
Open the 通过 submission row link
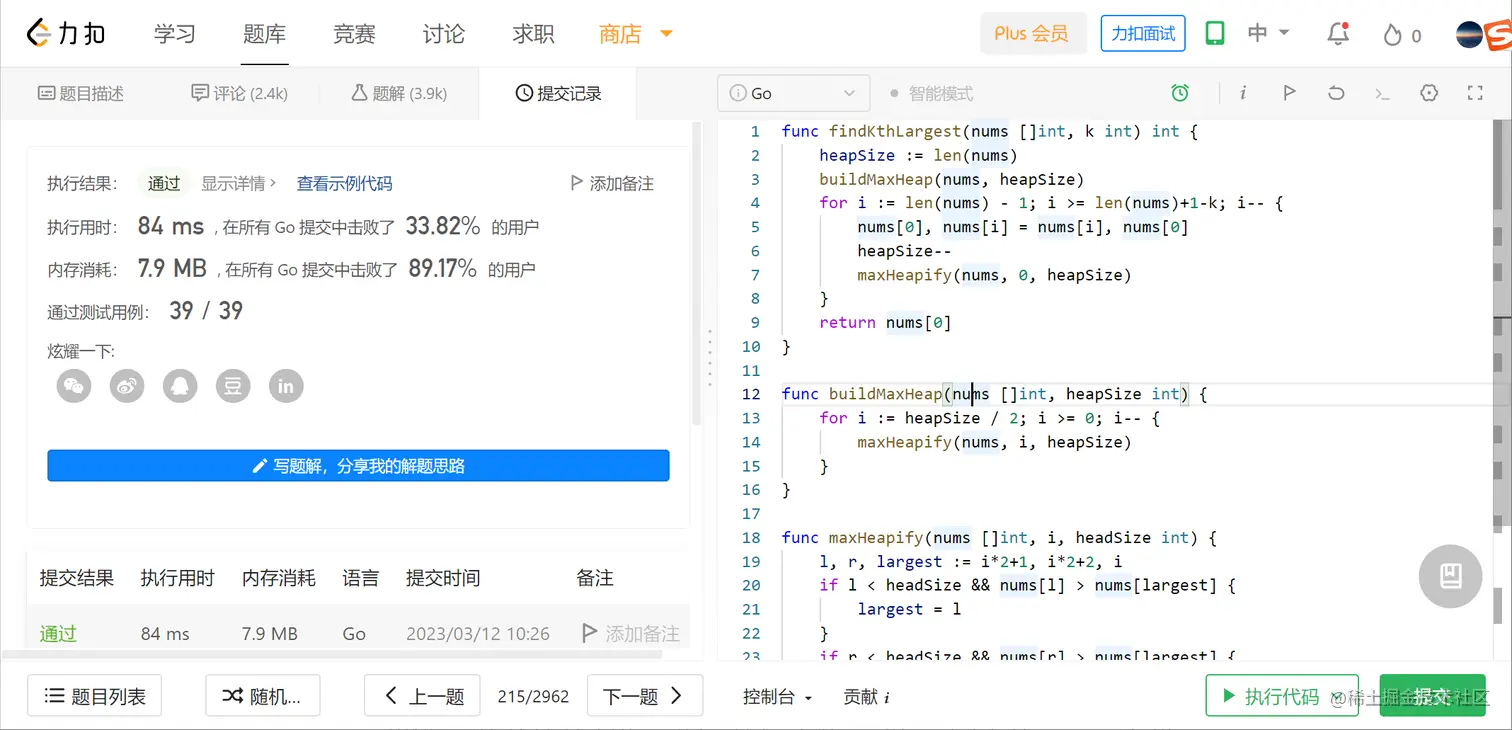click(x=58, y=633)
